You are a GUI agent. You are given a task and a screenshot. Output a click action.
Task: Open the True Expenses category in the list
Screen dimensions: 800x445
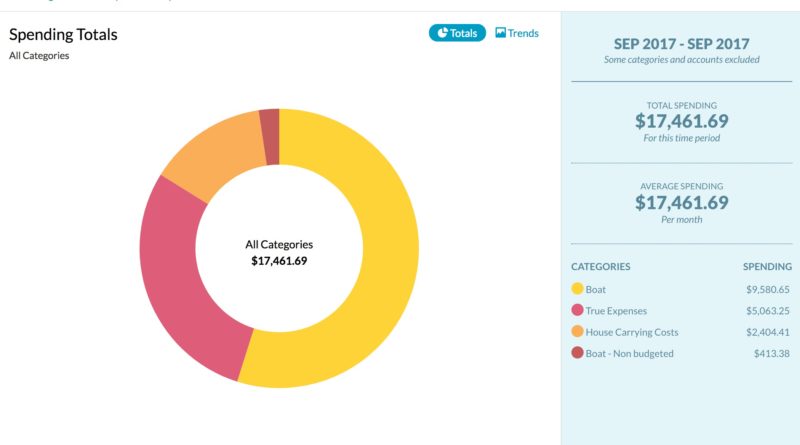click(x=616, y=311)
